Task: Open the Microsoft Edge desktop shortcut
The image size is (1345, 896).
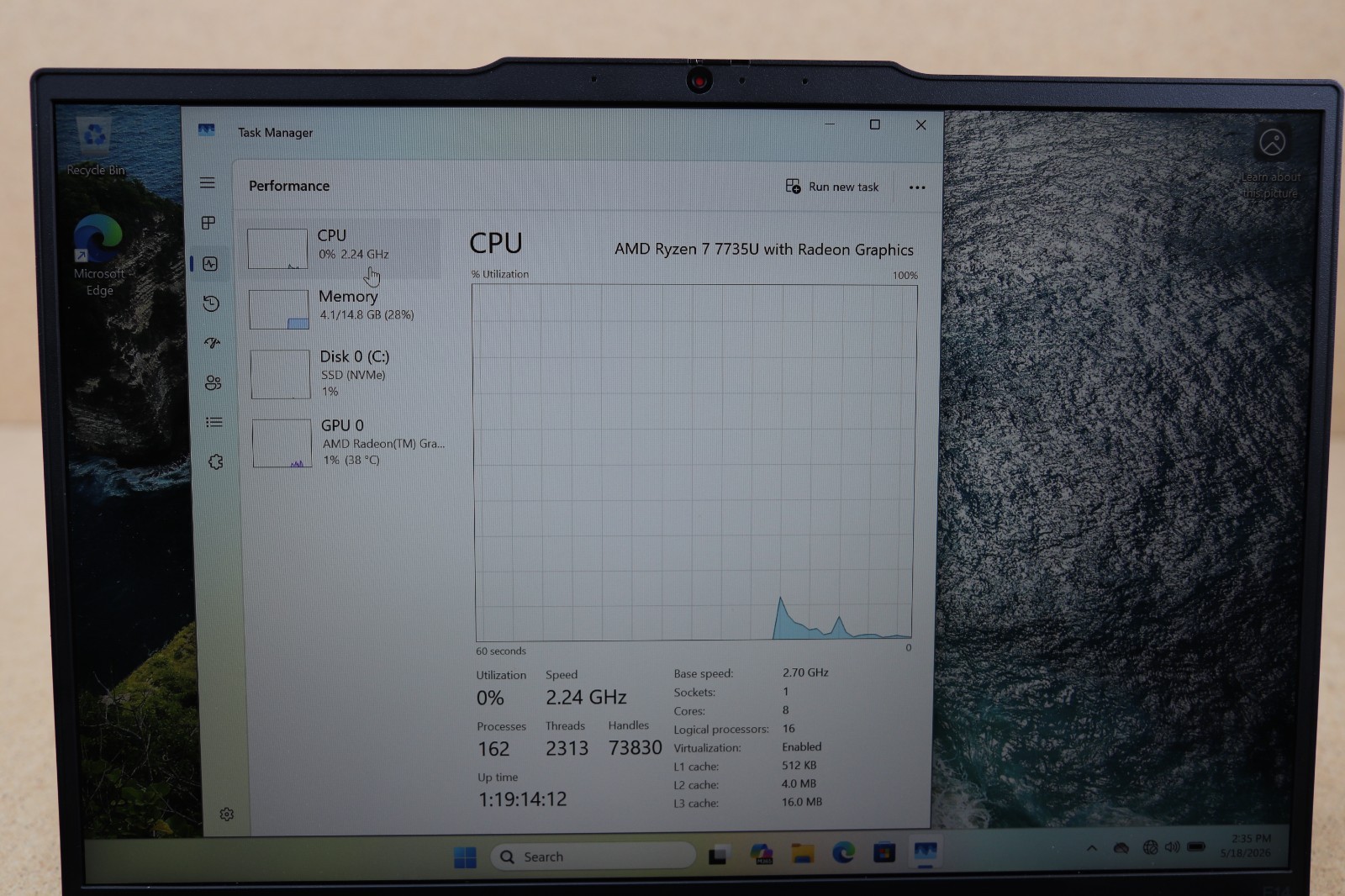Action: click(98, 255)
